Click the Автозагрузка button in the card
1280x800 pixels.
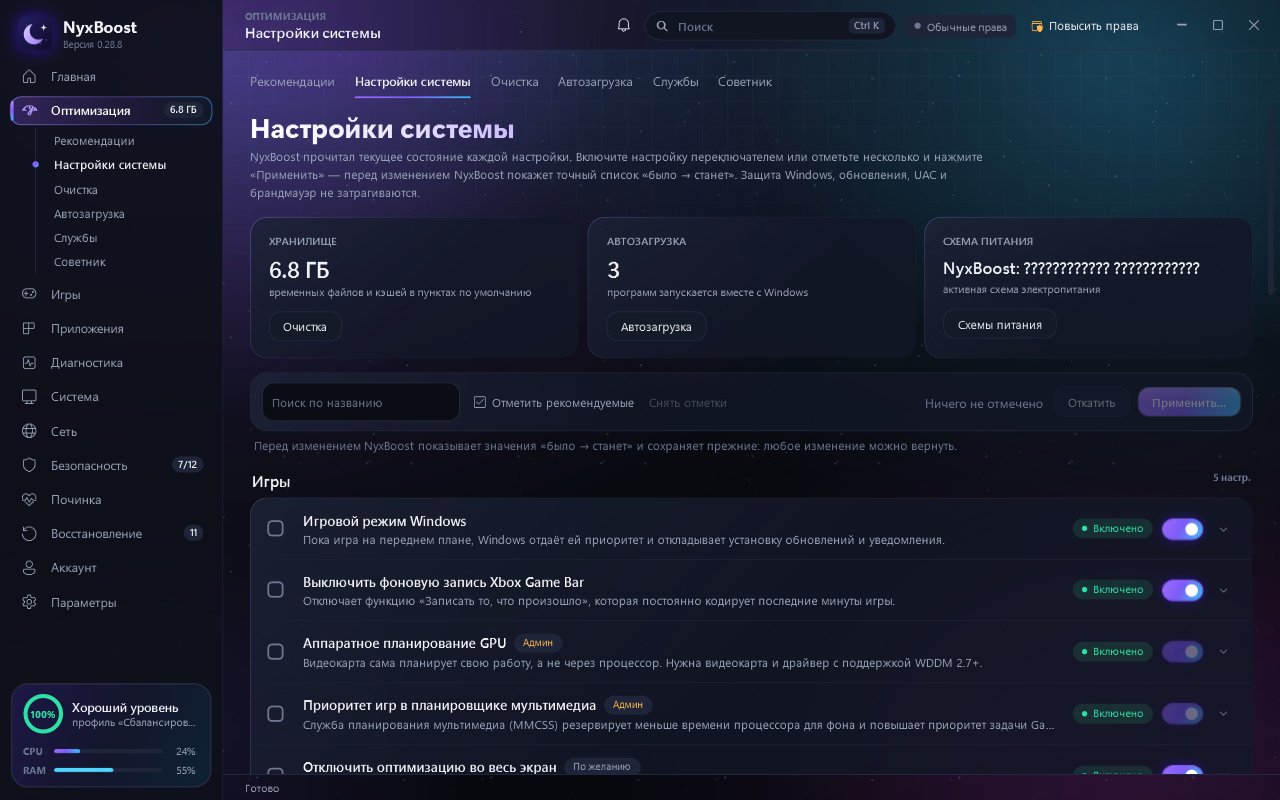[x=656, y=326]
